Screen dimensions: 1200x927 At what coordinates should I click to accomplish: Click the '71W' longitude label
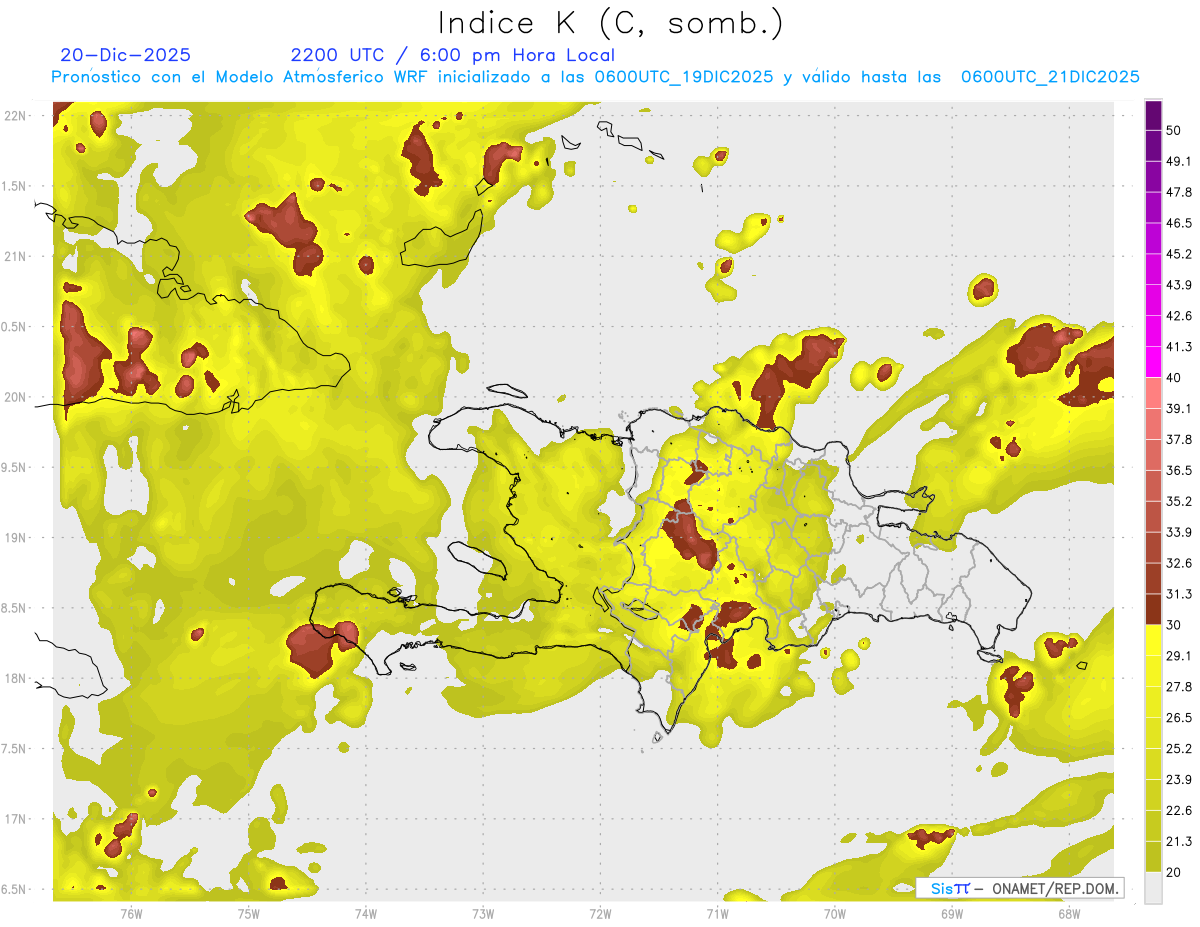pos(717,913)
